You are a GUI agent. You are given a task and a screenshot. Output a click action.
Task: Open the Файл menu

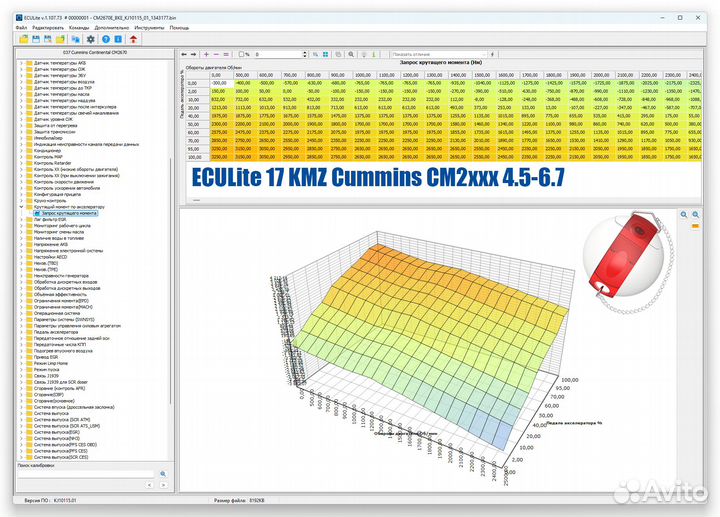click(x=22, y=28)
